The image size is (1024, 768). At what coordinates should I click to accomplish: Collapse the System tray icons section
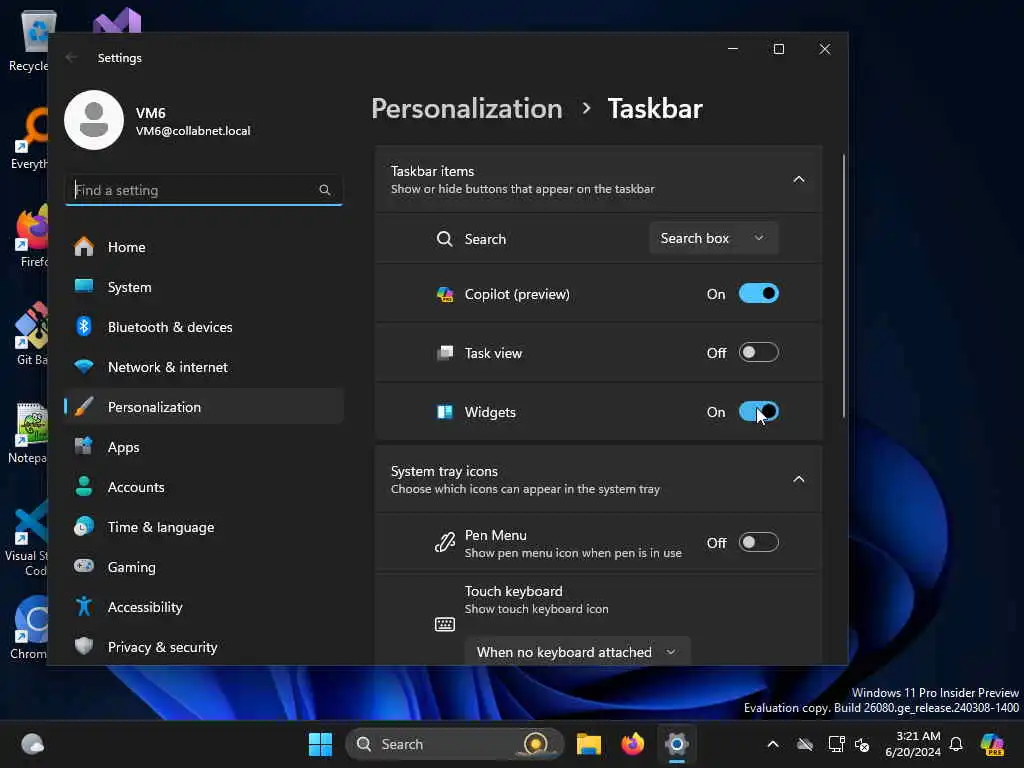point(799,479)
